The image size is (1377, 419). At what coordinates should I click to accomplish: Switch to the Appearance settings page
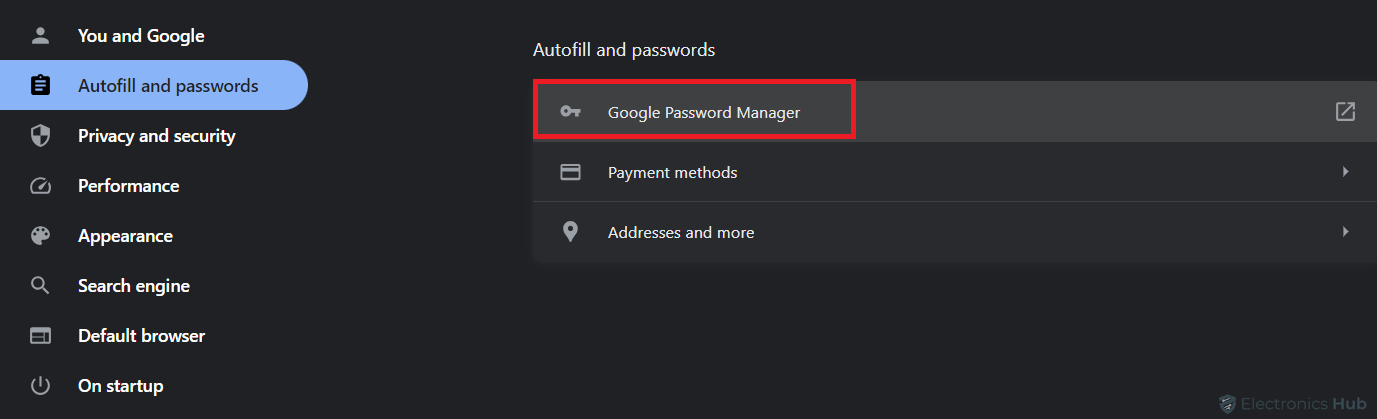click(154, 236)
